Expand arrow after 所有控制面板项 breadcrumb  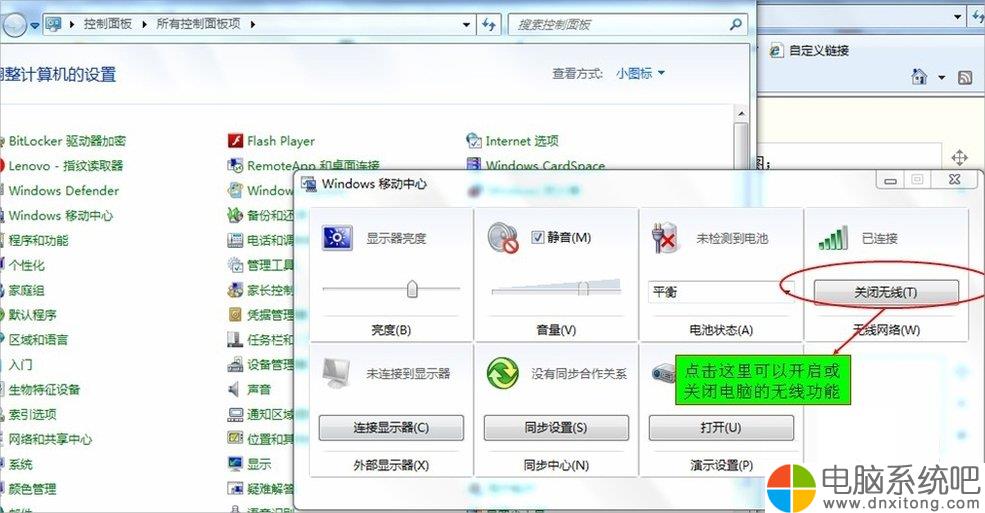click(x=253, y=24)
